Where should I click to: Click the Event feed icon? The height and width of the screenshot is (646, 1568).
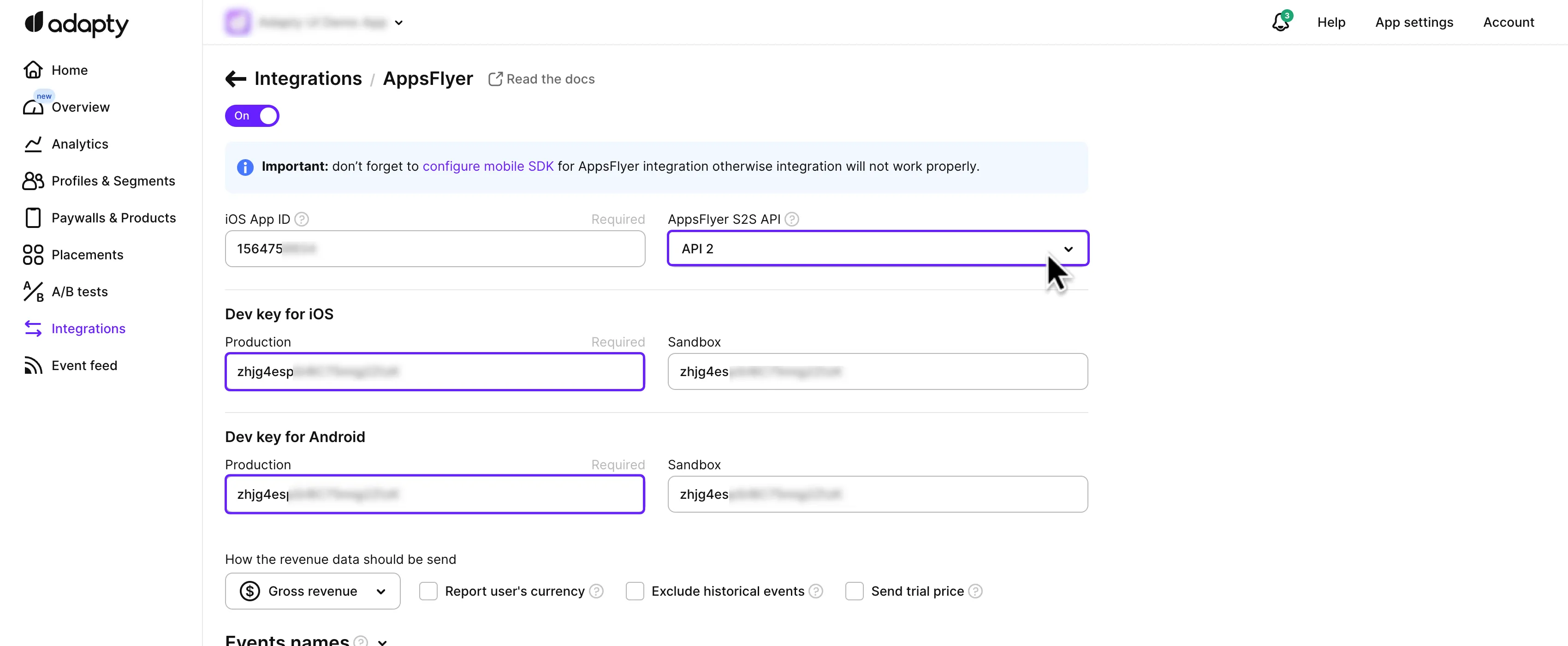click(33, 365)
